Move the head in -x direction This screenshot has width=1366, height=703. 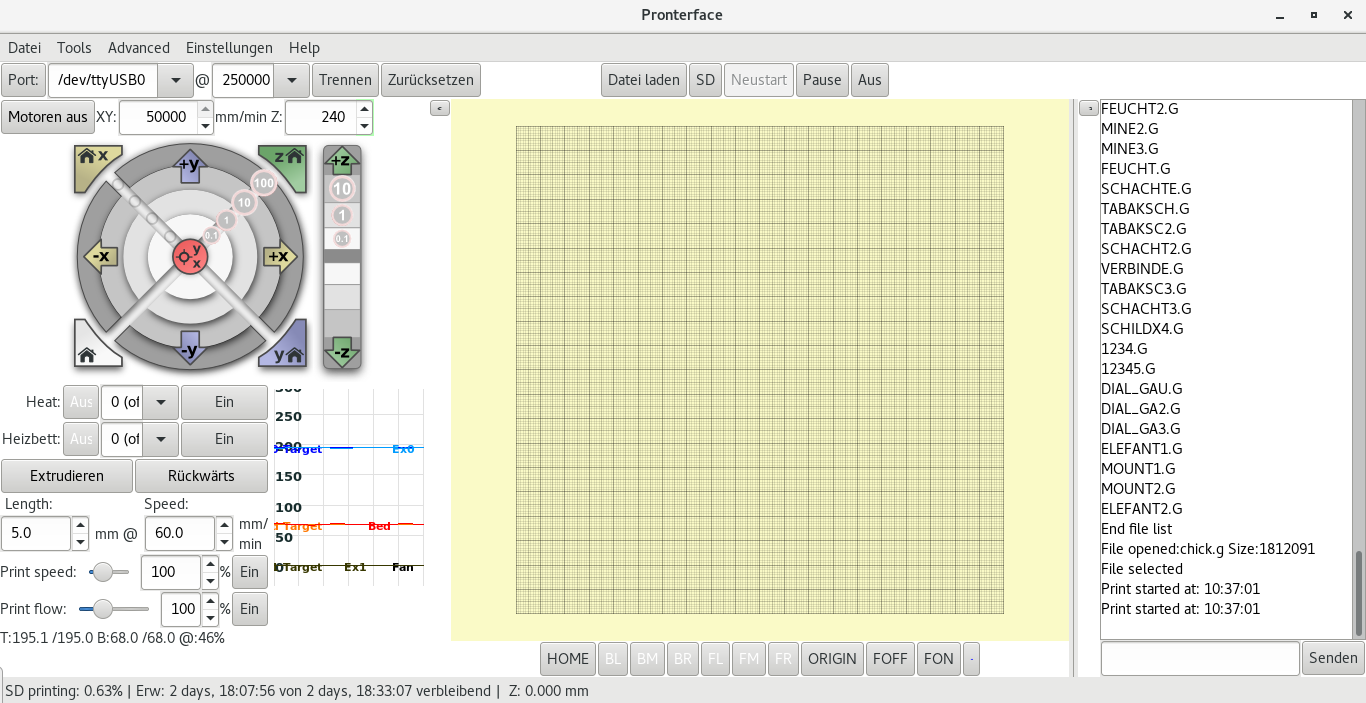pos(100,257)
